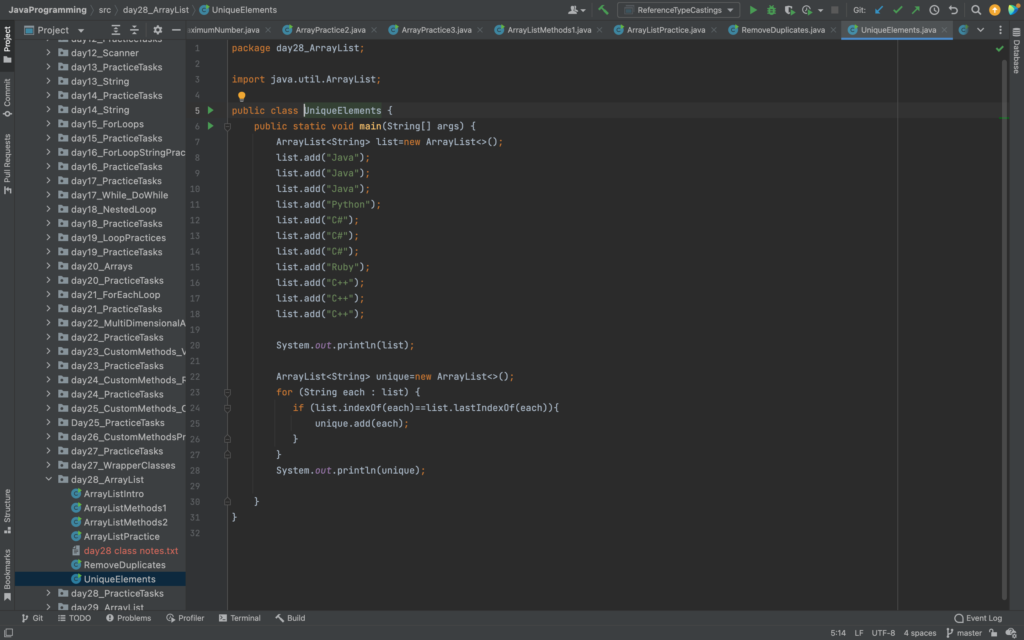Click the Git update project arrow
This screenshot has height=640, width=1024.
[879, 10]
